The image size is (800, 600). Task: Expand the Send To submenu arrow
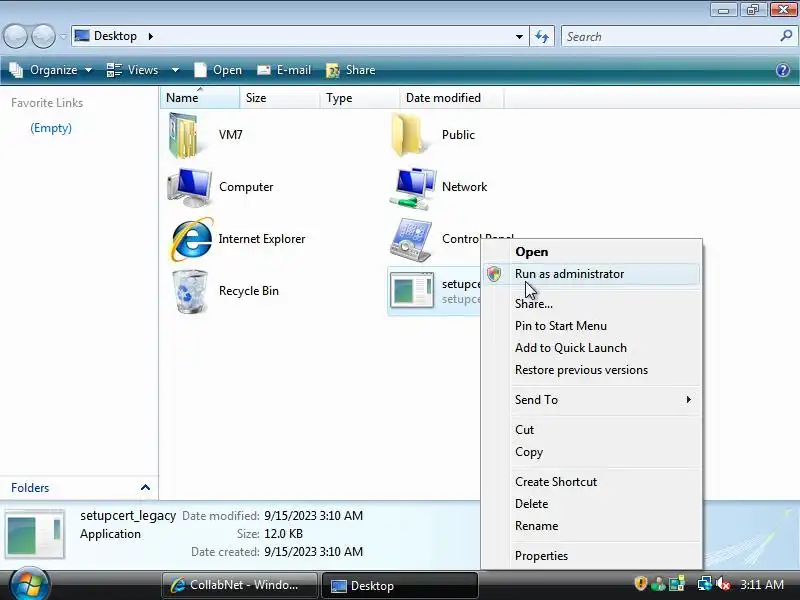click(688, 399)
